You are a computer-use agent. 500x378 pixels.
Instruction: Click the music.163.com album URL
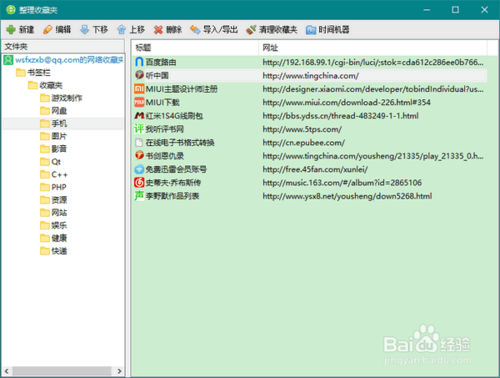click(342, 183)
